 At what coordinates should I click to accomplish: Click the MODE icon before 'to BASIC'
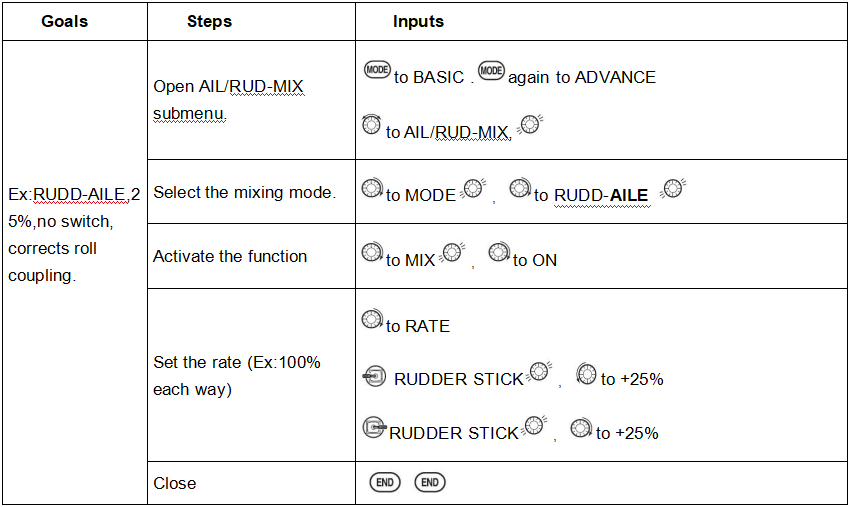point(377,70)
